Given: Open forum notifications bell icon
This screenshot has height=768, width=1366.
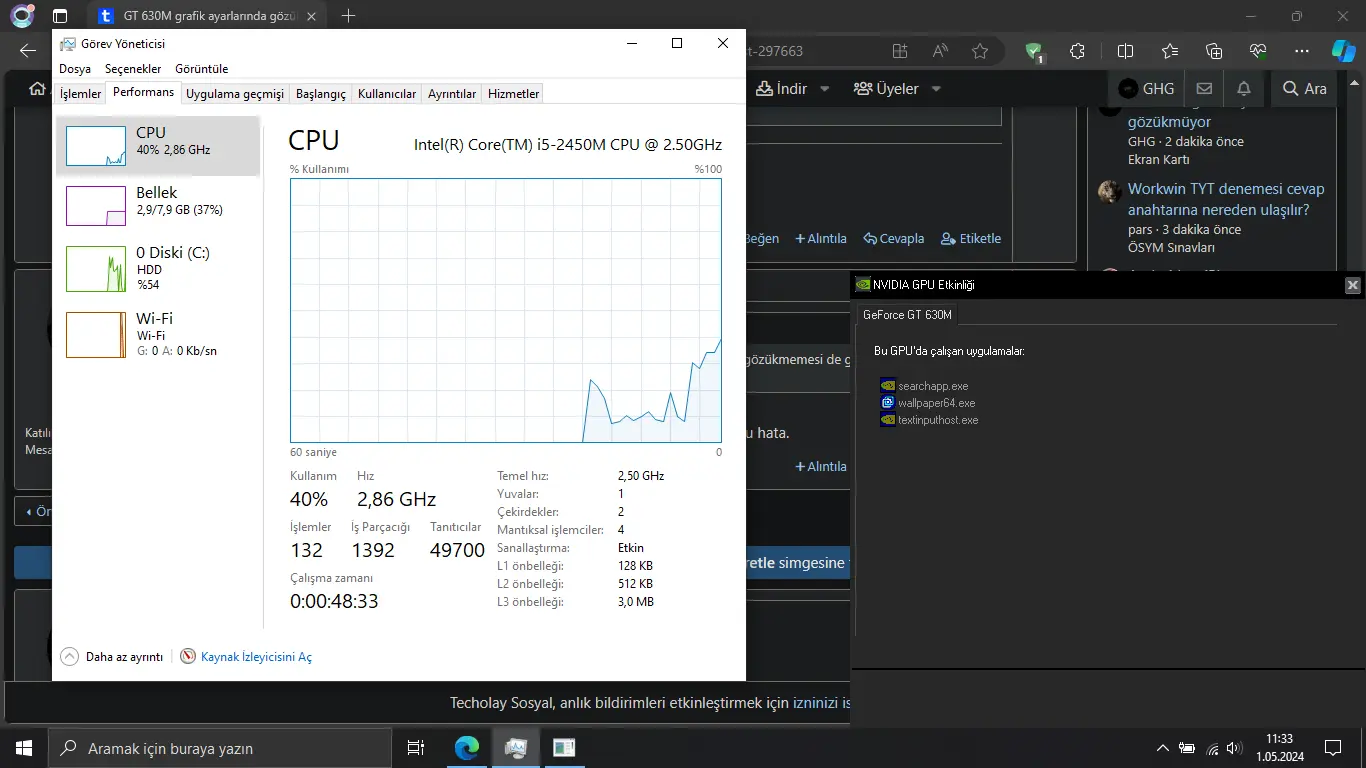Looking at the screenshot, I should (1243, 89).
